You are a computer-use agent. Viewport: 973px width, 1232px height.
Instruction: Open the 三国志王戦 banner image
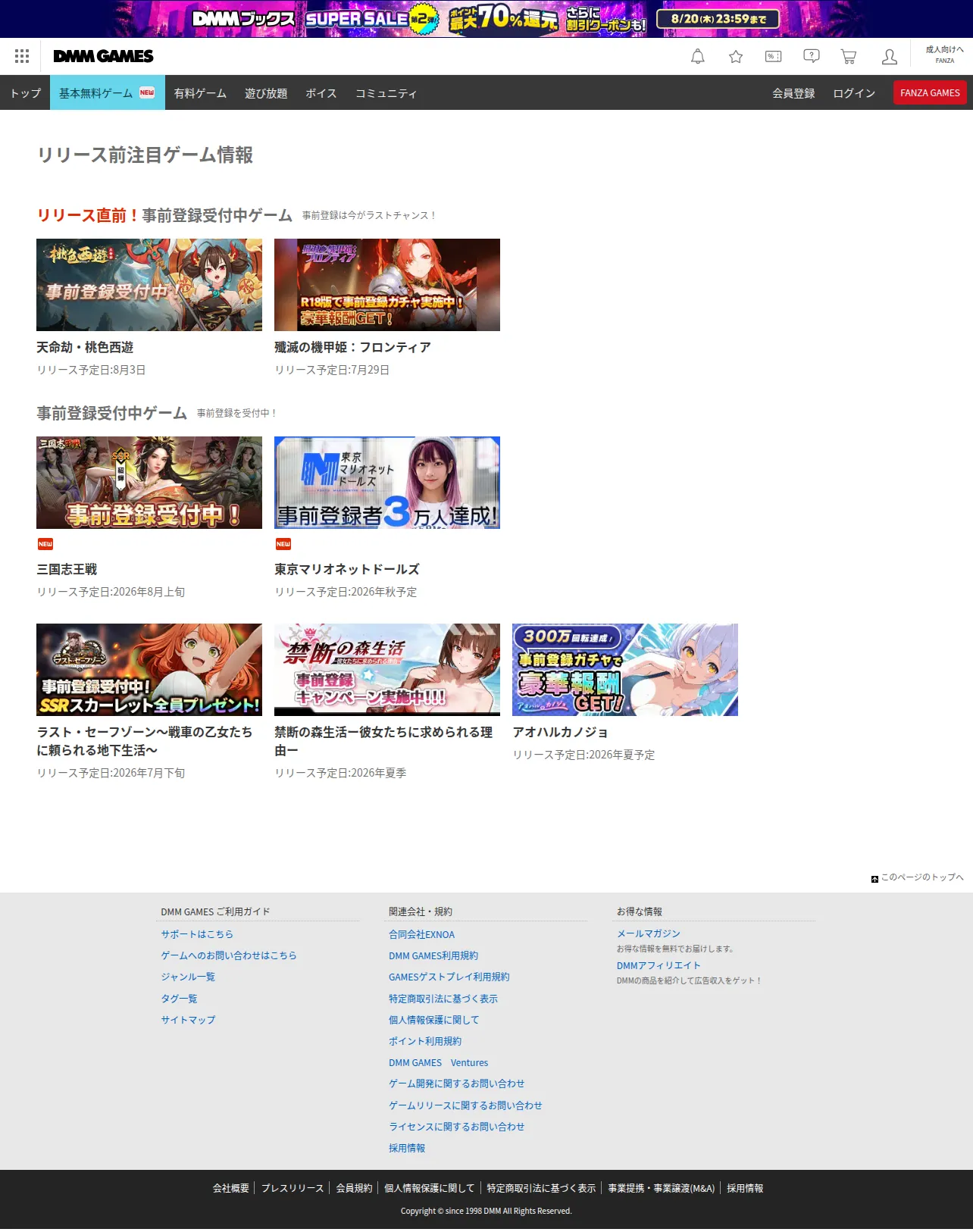point(149,483)
